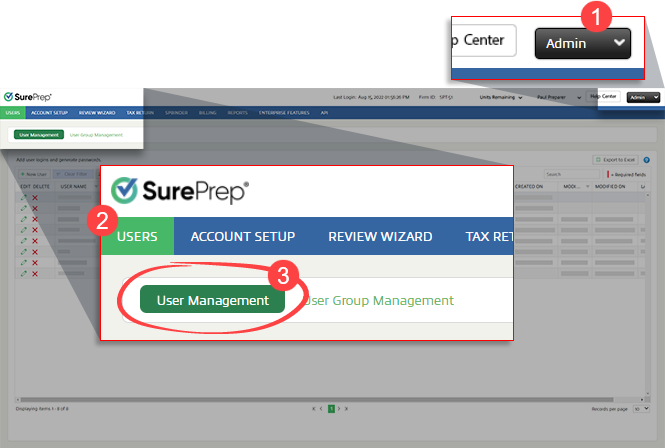
Task: Click the horizontal scrollbar's left arrow
Action: tap(18, 400)
